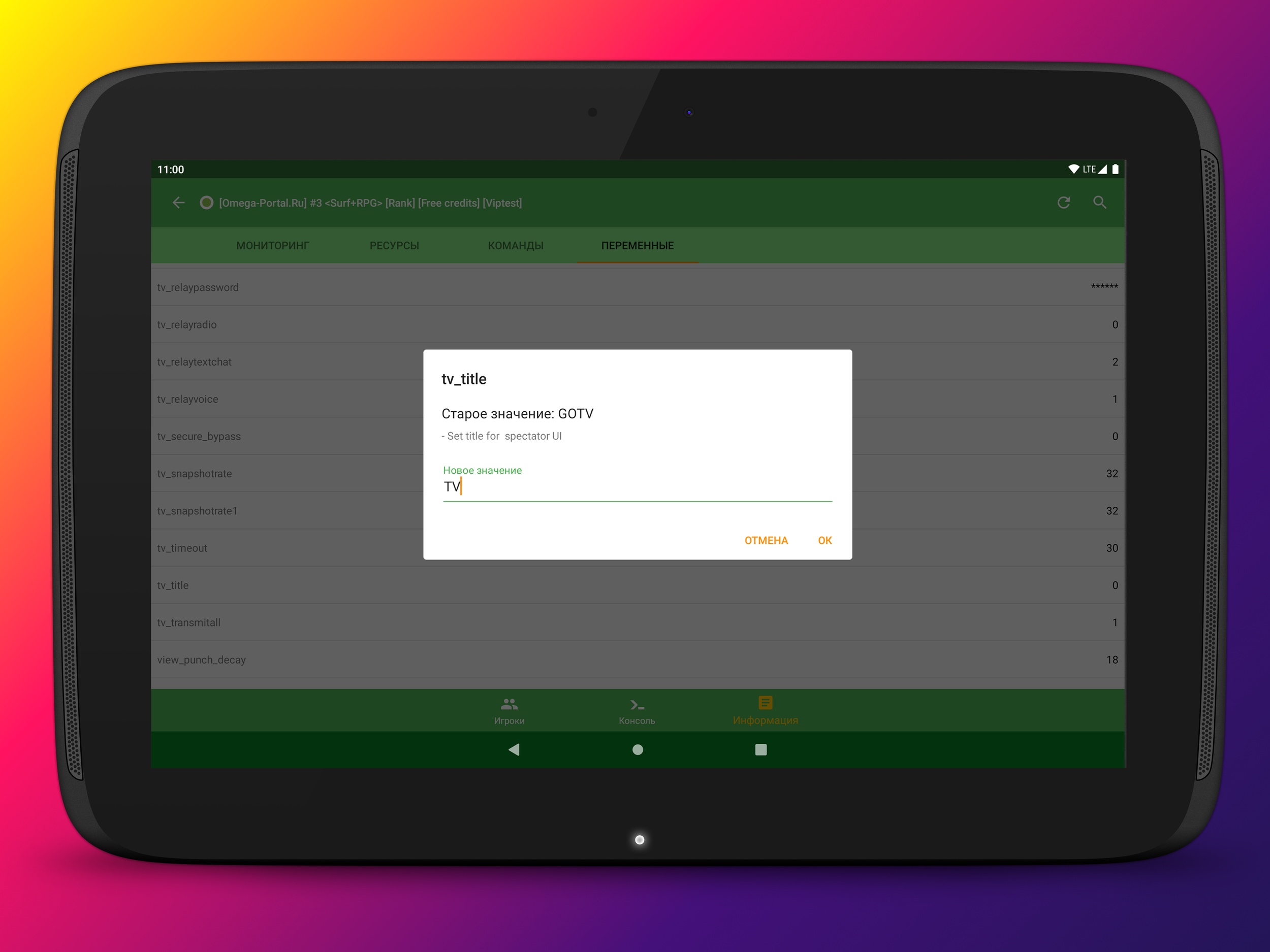Tap the server status circle icon

206,203
